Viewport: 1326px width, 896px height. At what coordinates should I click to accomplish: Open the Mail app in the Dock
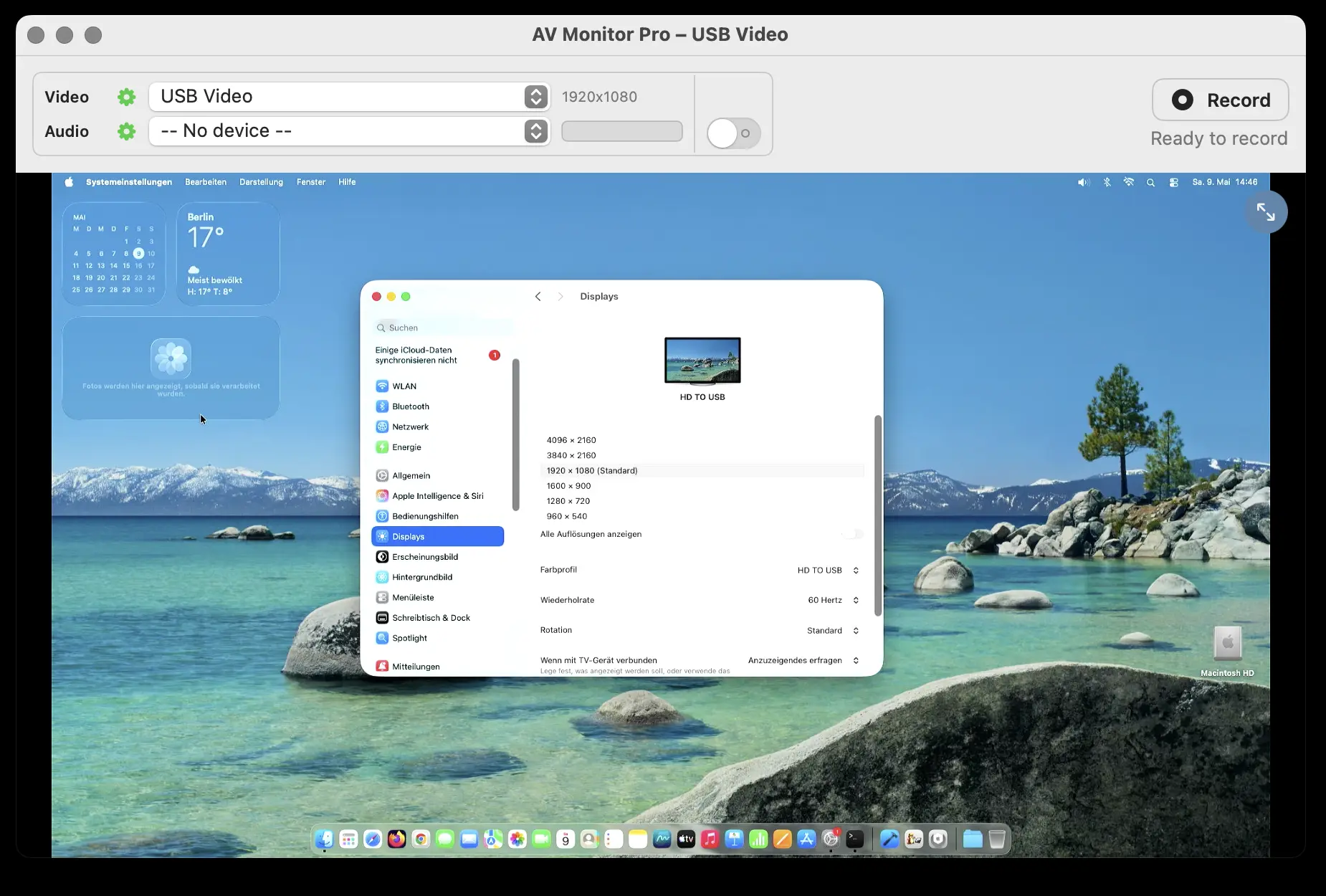[469, 839]
